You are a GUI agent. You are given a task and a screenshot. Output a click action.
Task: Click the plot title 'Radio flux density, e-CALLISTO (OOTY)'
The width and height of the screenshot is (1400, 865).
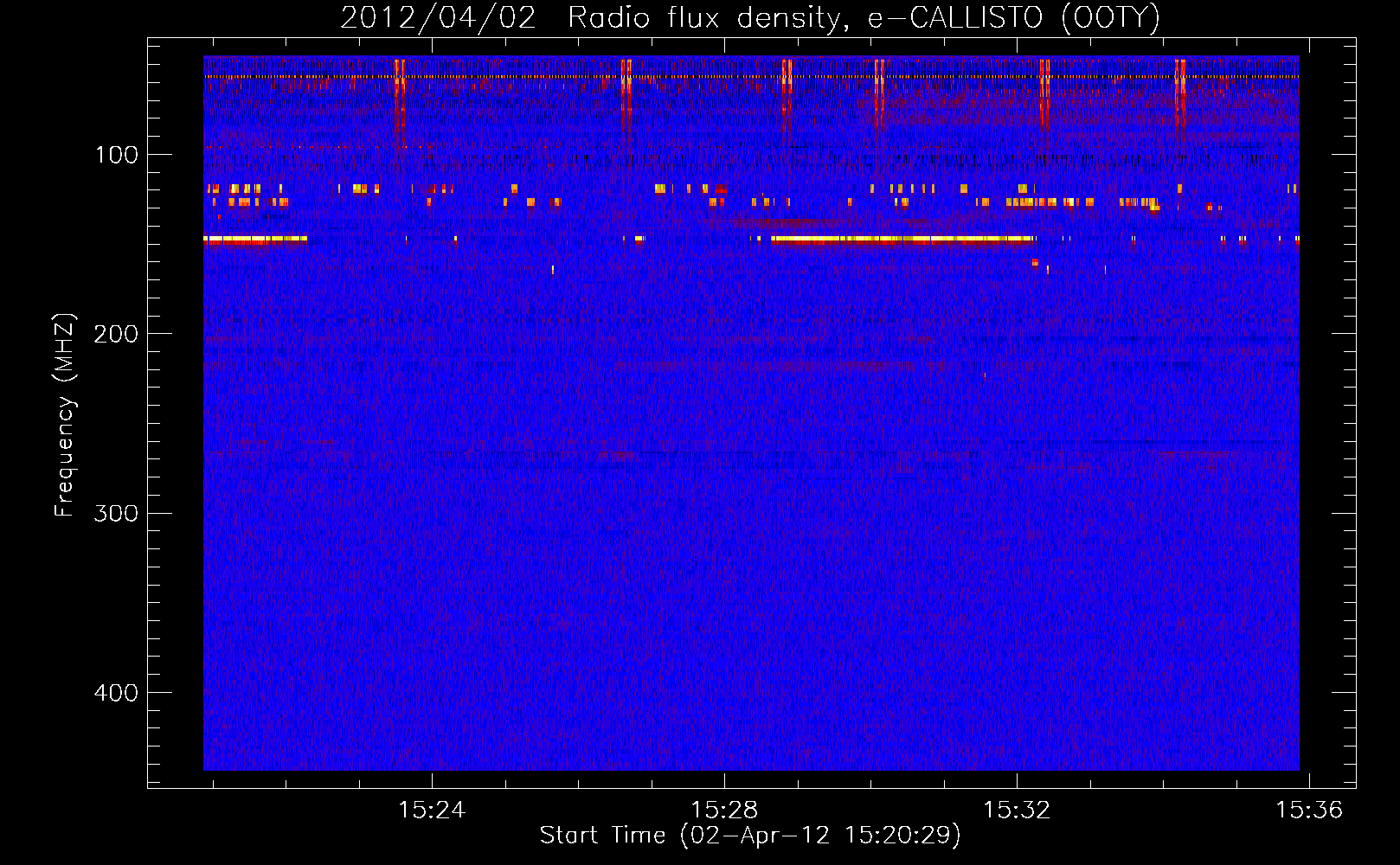coord(864,18)
